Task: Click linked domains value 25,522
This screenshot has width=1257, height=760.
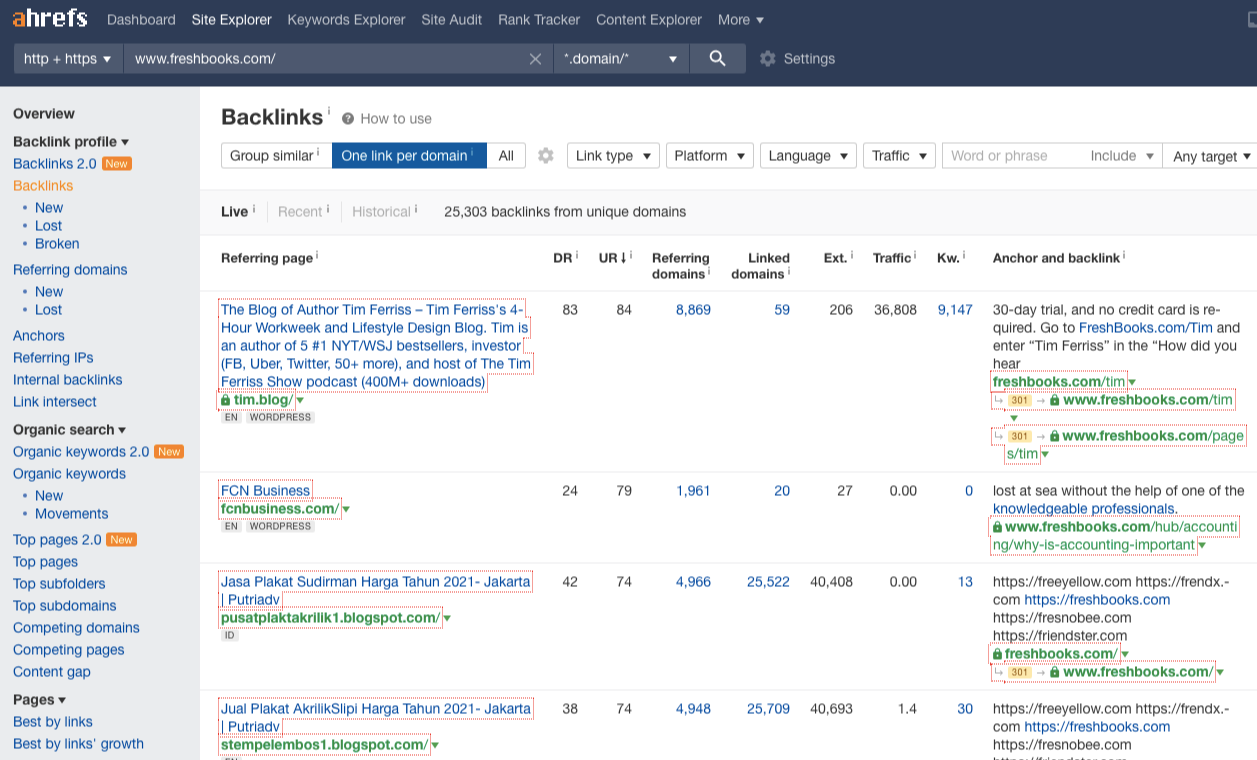Action: [768, 582]
